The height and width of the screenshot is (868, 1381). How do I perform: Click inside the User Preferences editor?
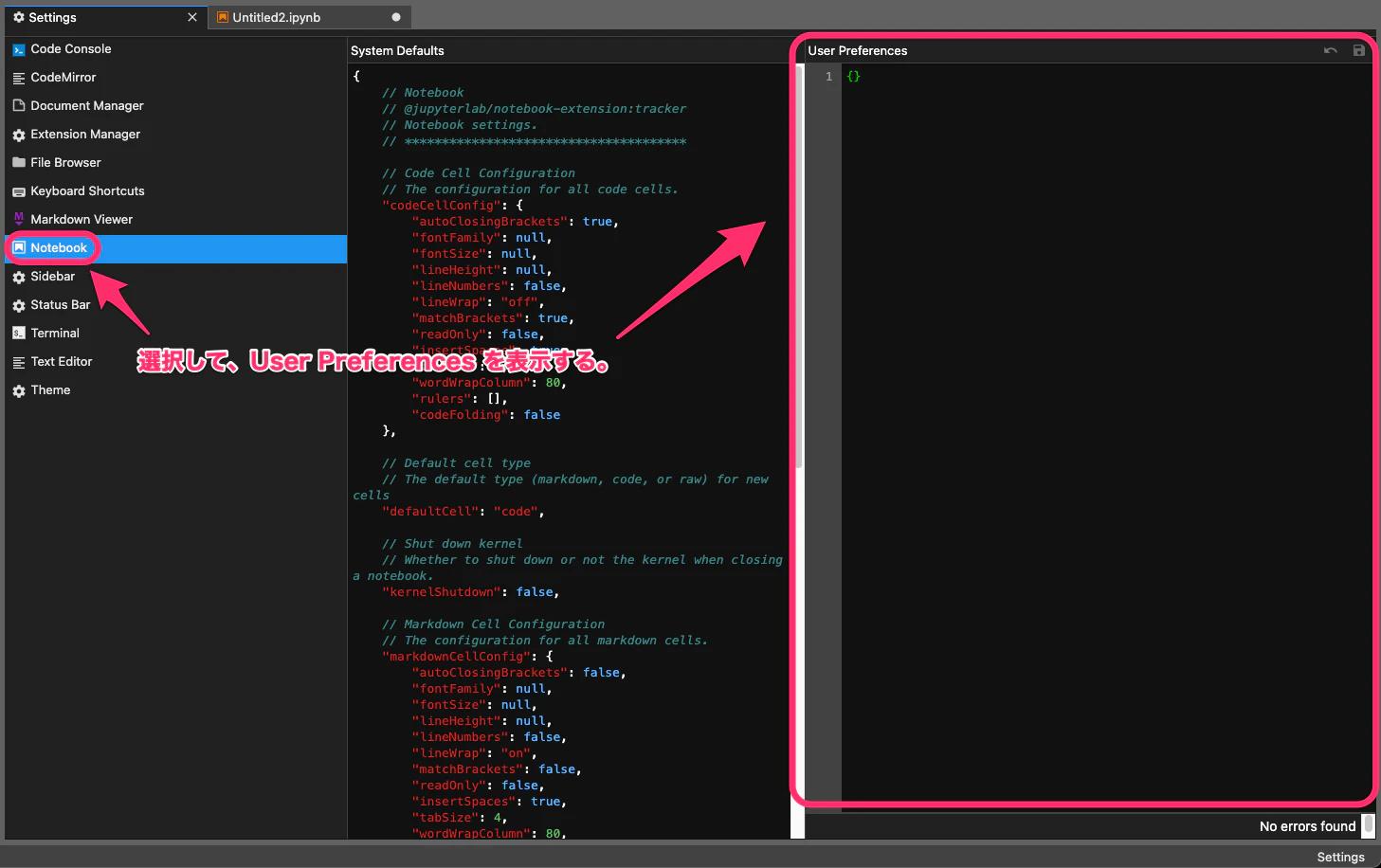coord(1106,436)
